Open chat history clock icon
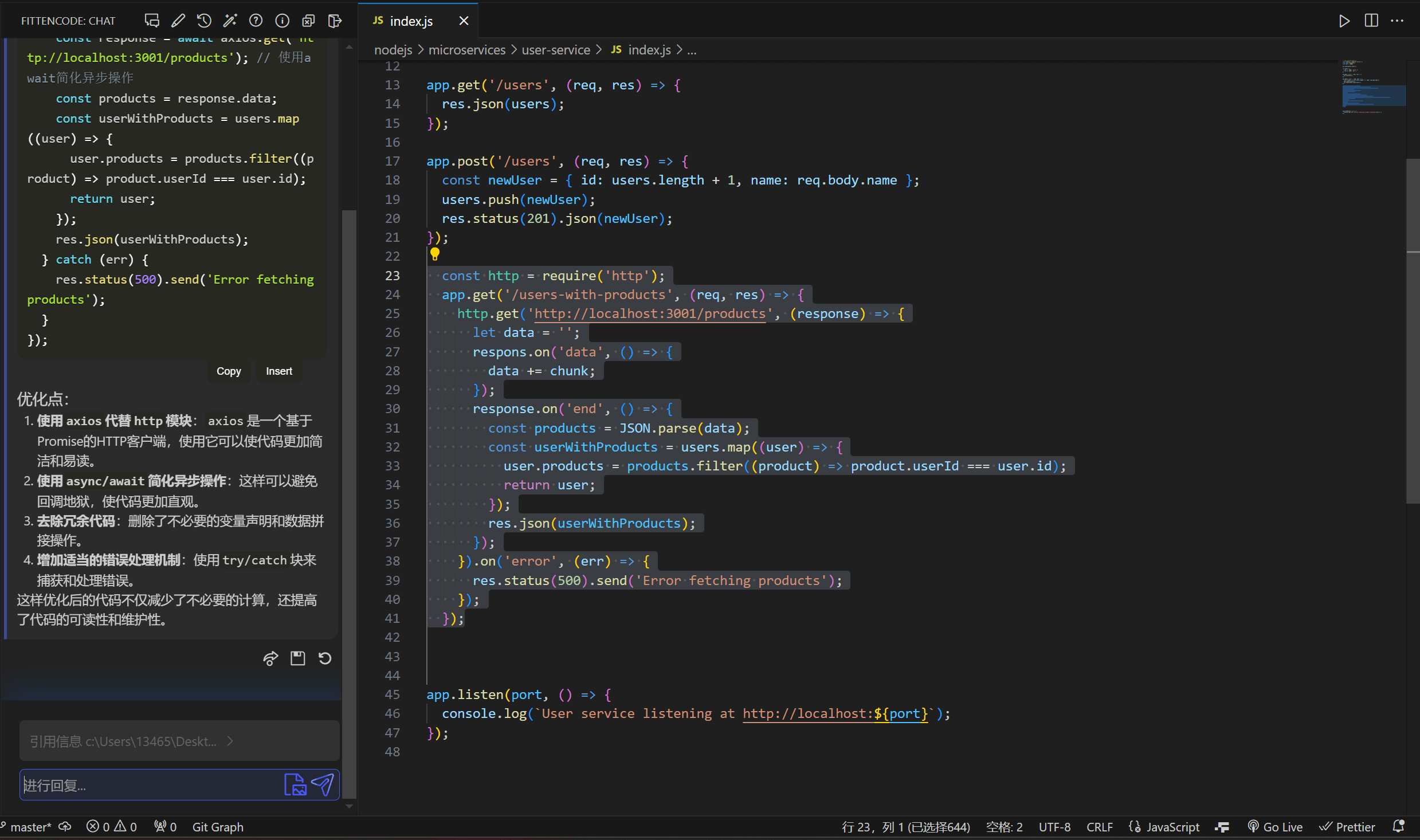The width and height of the screenshot is (1420, 840). click(x=204, y=21)
